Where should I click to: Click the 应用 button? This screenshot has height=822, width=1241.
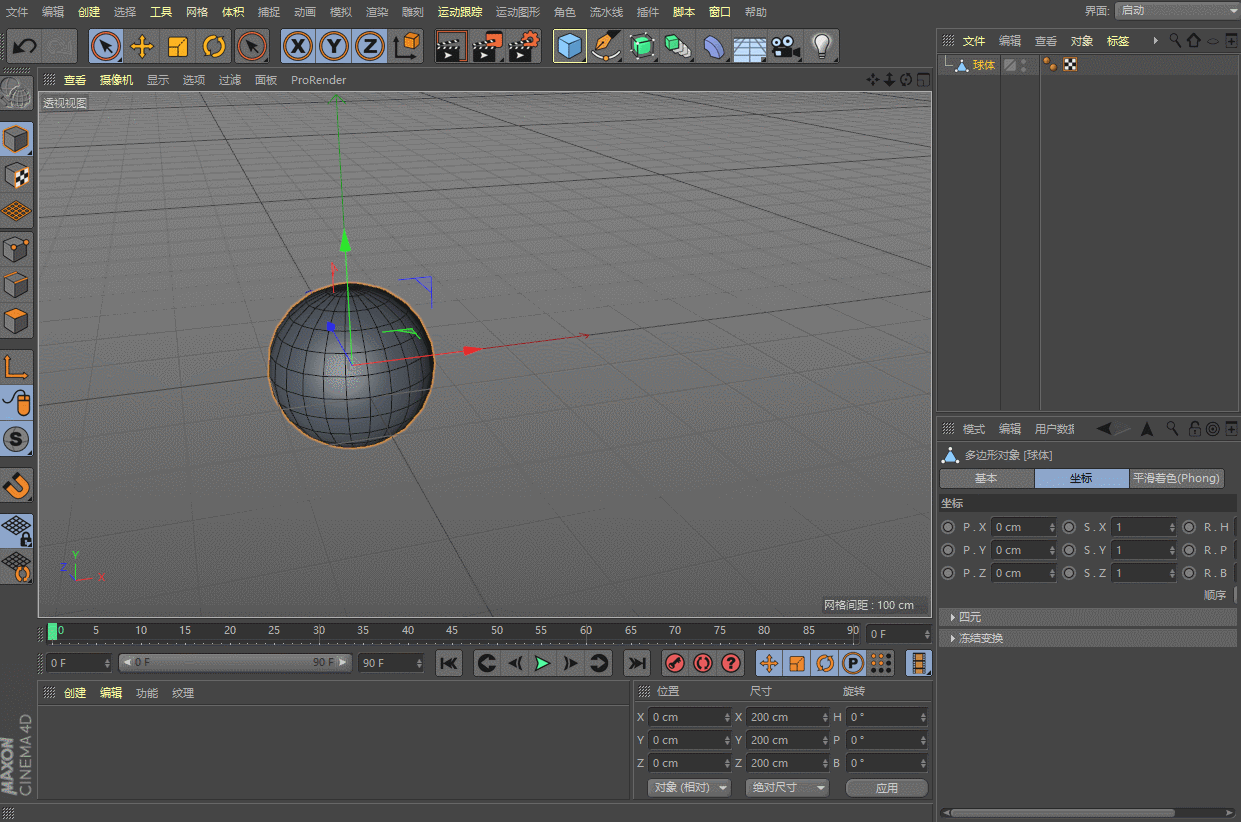point(886,788)
